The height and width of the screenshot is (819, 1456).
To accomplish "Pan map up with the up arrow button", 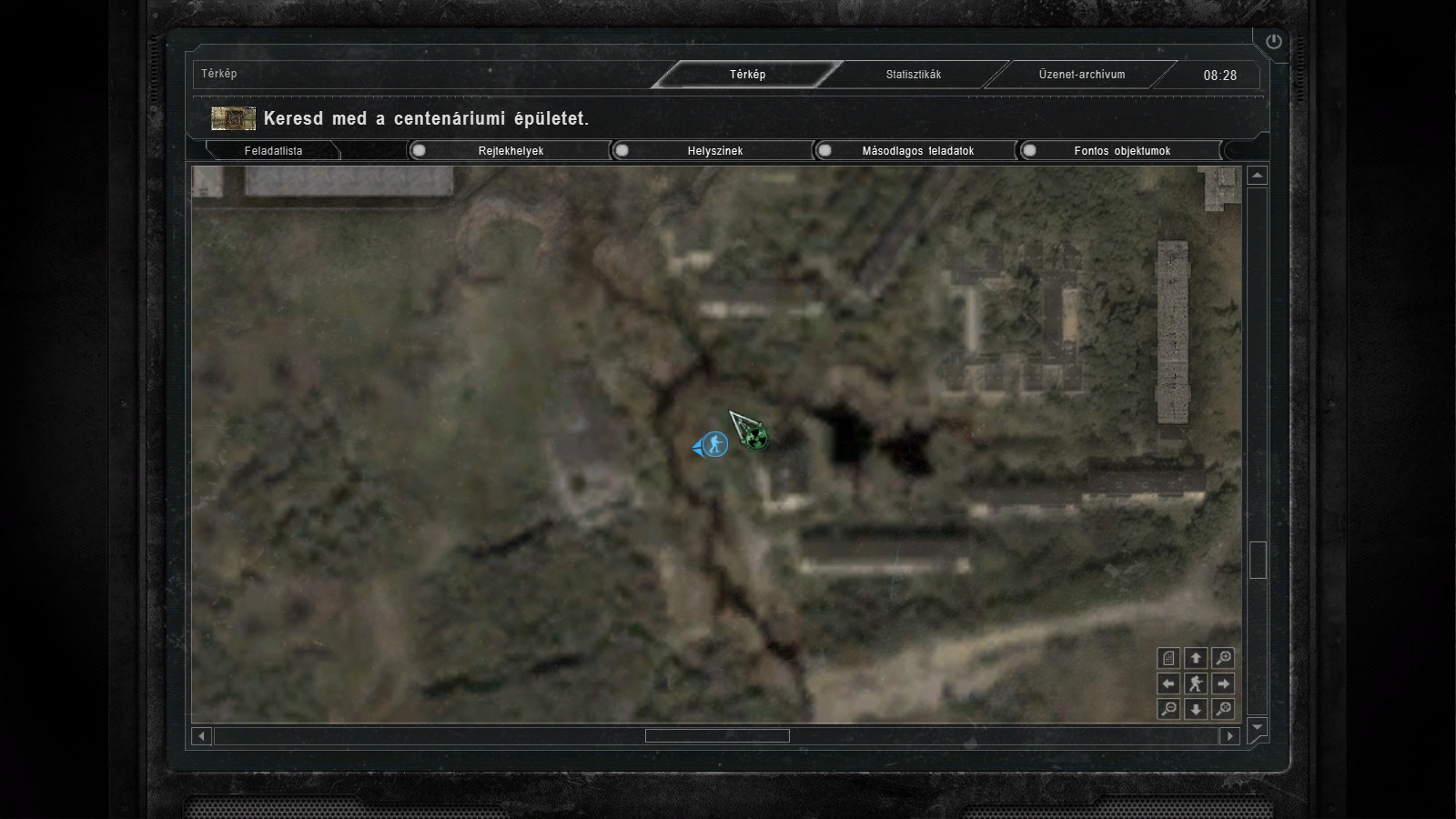I will [x=1196, y=657].
